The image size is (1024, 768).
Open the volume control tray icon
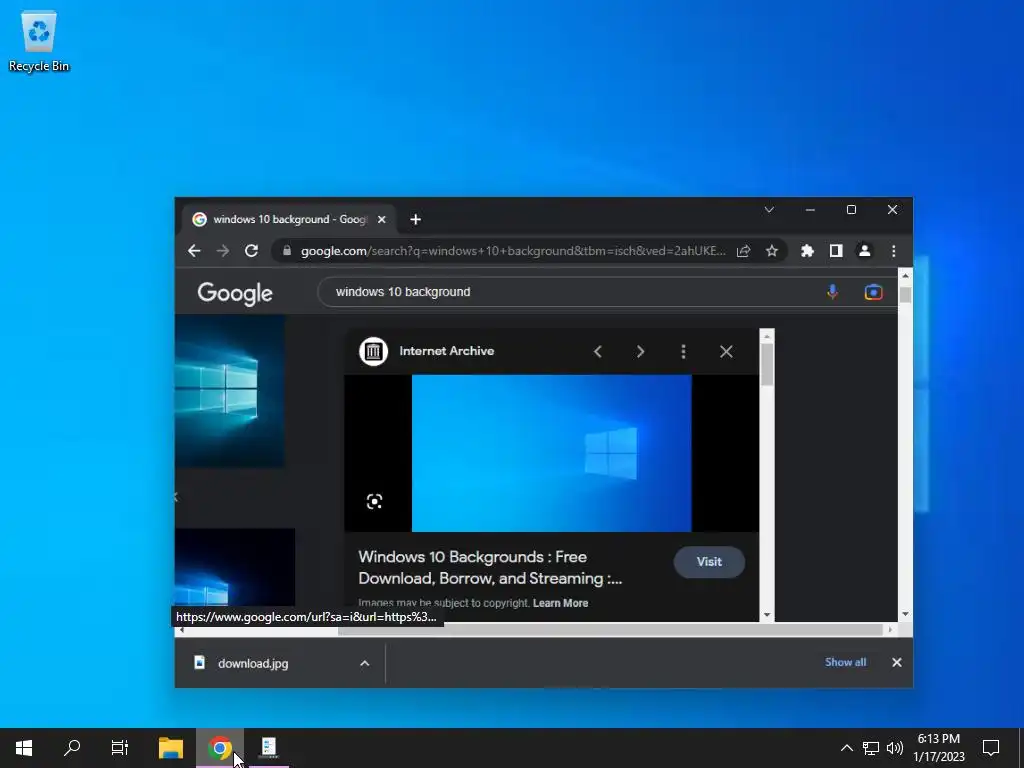click(x=895, y=748)
